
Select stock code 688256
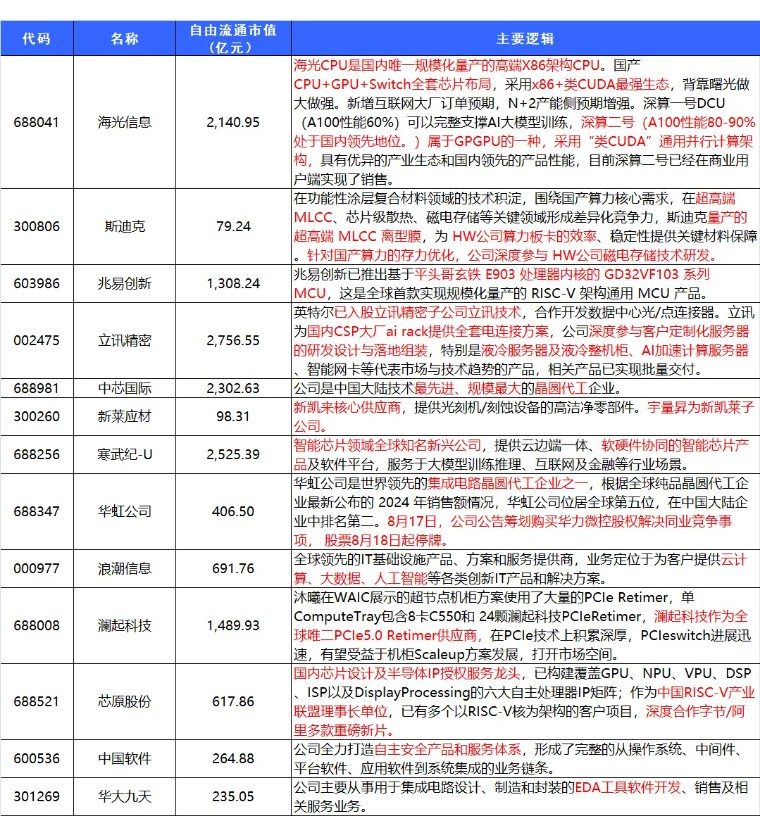pos(37,454)
